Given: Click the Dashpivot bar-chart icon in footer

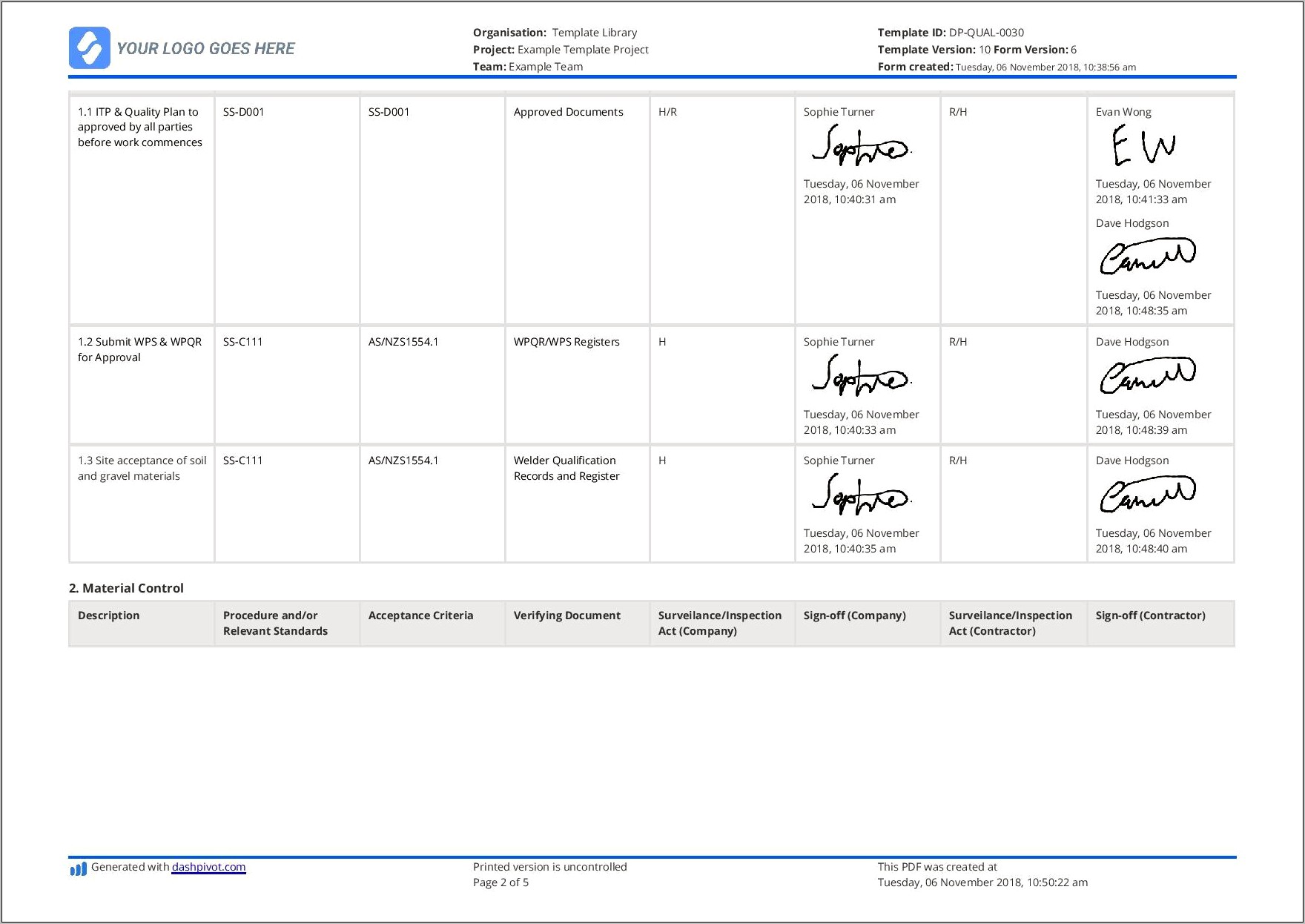Looking at the screenshot, I should coord(78,868).
